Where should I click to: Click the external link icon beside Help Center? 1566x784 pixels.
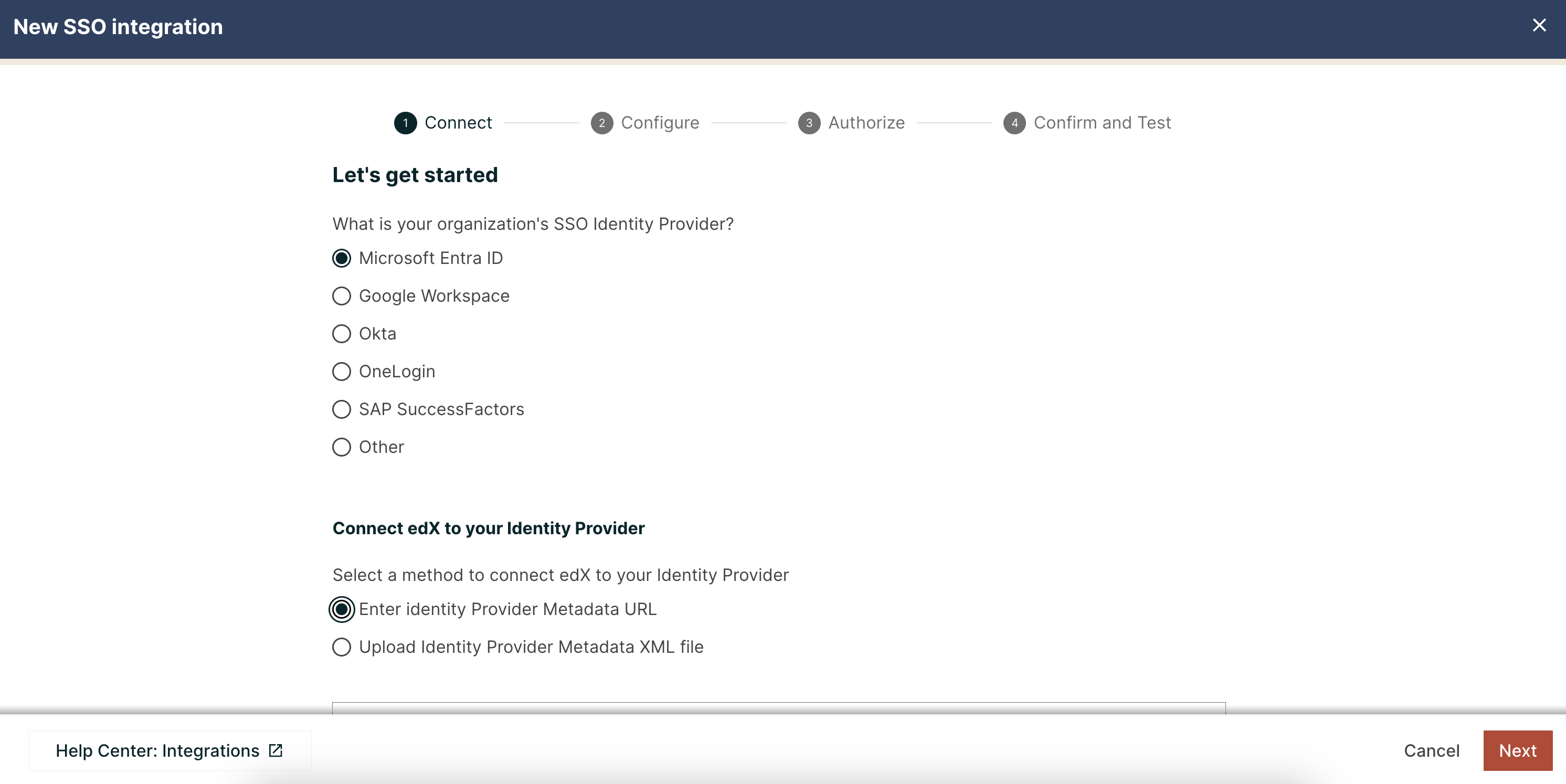[275, 750]
